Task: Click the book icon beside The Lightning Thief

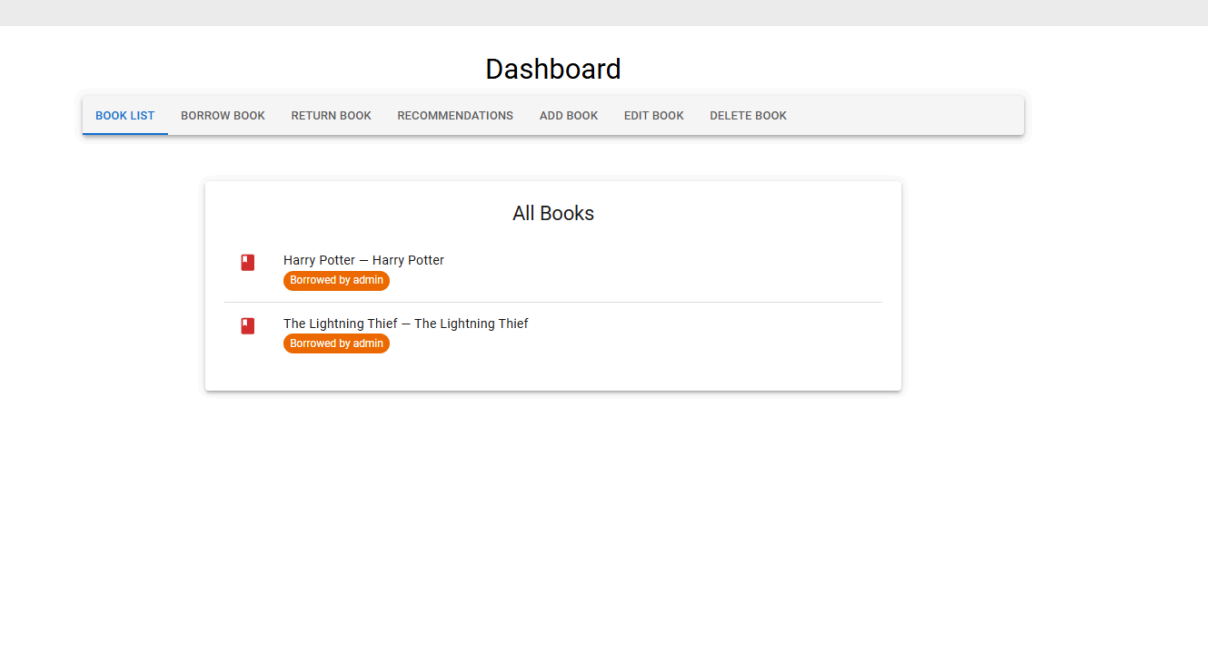Action: click(247, 324)
